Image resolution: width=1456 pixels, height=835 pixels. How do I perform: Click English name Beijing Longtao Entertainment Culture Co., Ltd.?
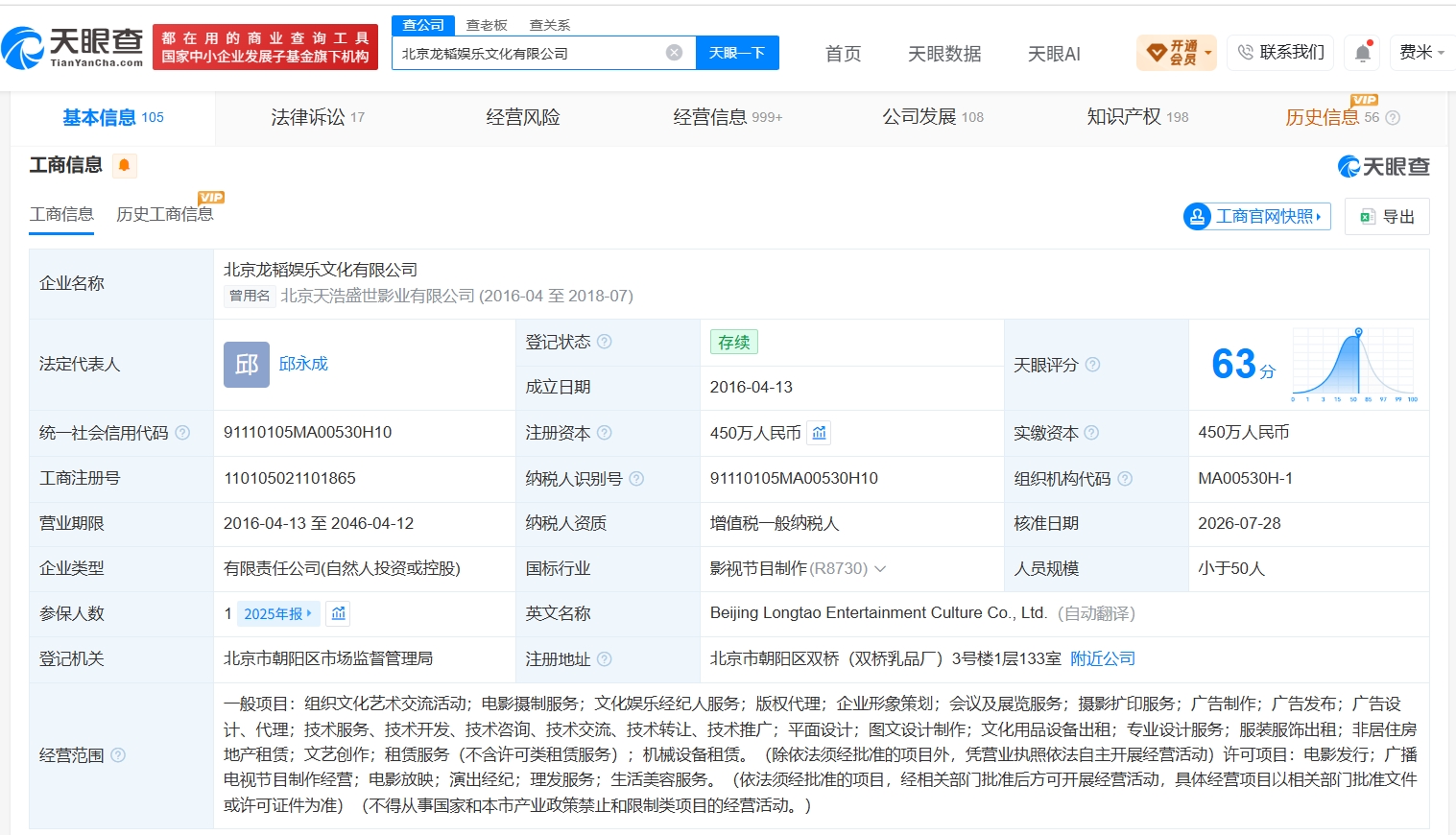click(x=878, y=613)
